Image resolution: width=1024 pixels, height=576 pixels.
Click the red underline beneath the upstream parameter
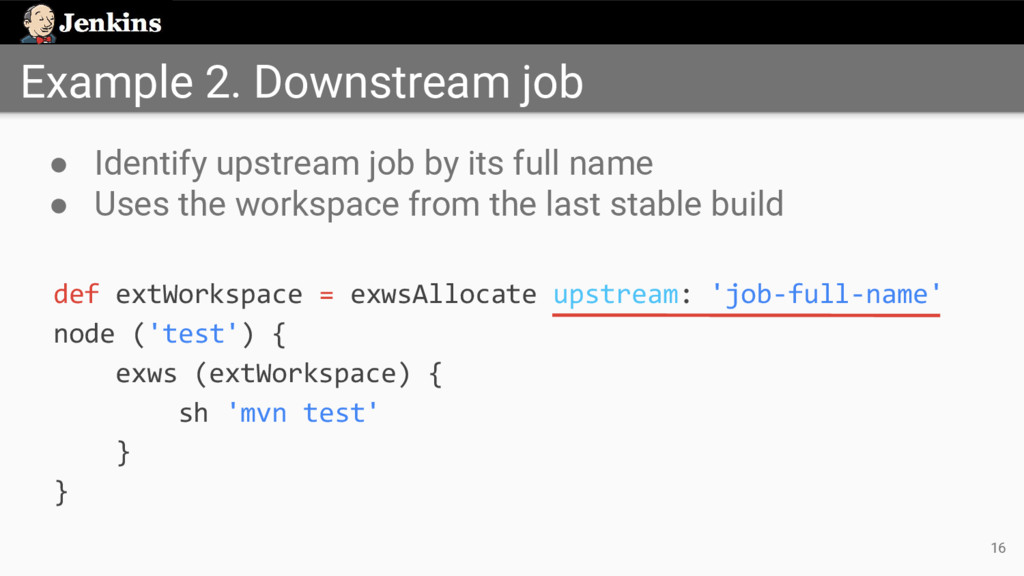(746, 315)
